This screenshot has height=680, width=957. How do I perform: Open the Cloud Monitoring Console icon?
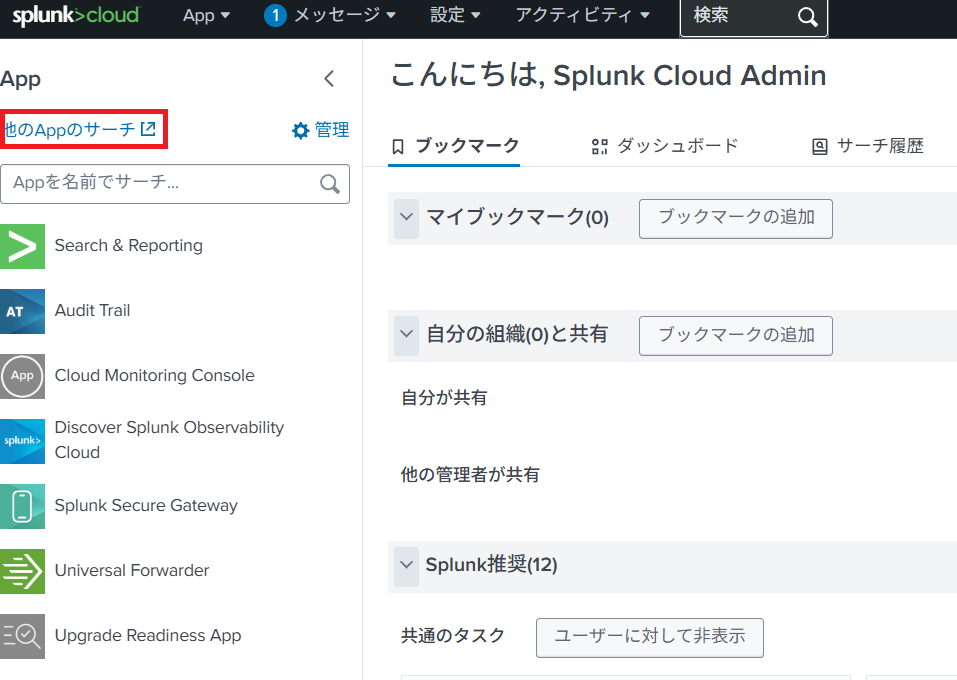point(22,376)
